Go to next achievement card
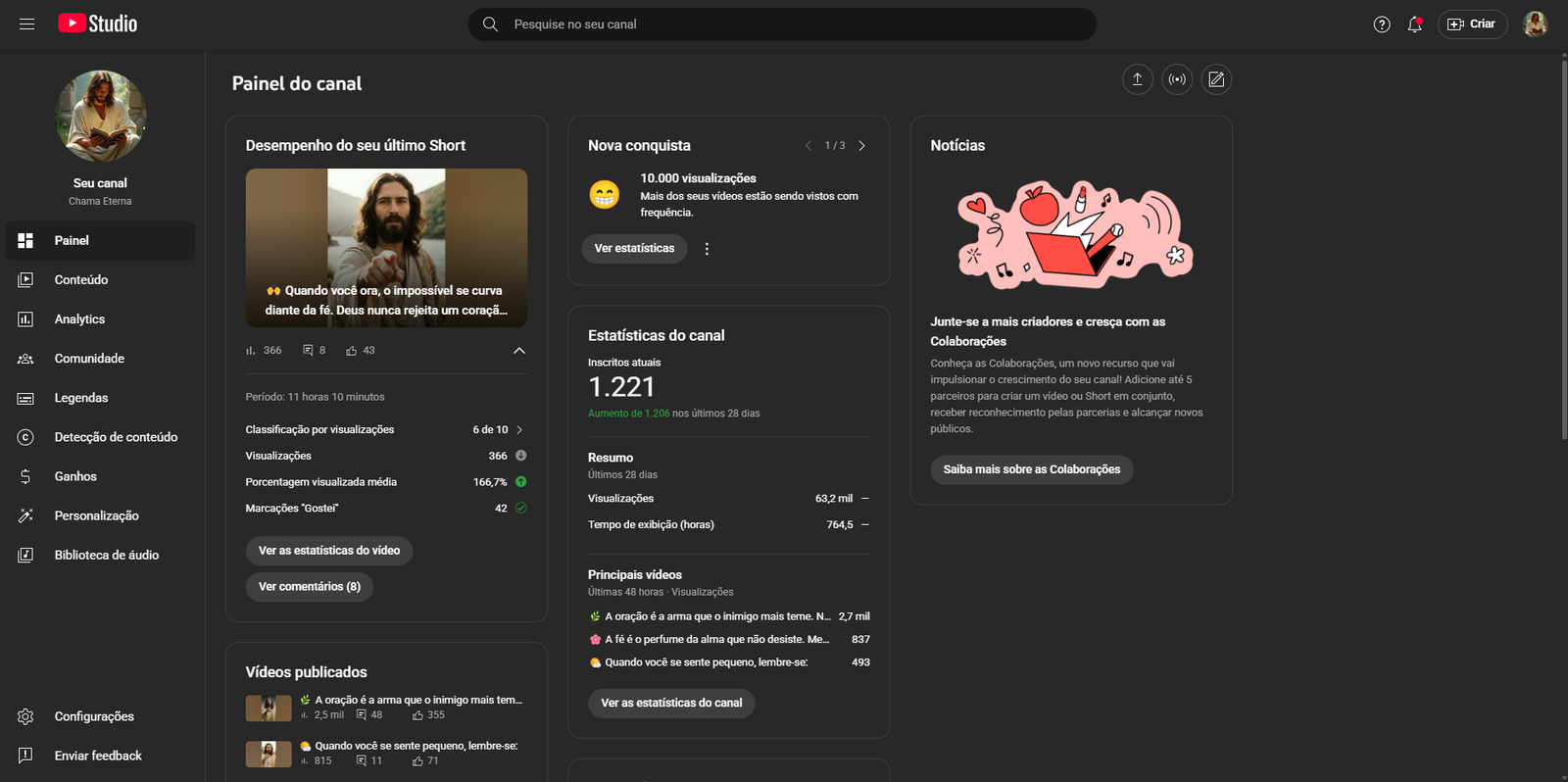 pos(861,146)
